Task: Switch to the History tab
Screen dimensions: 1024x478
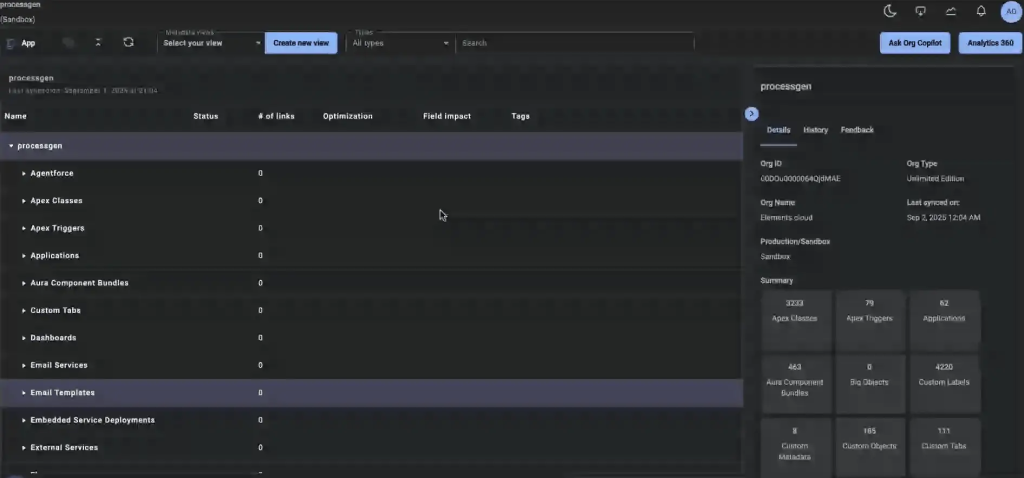Action: click(816, 130)
